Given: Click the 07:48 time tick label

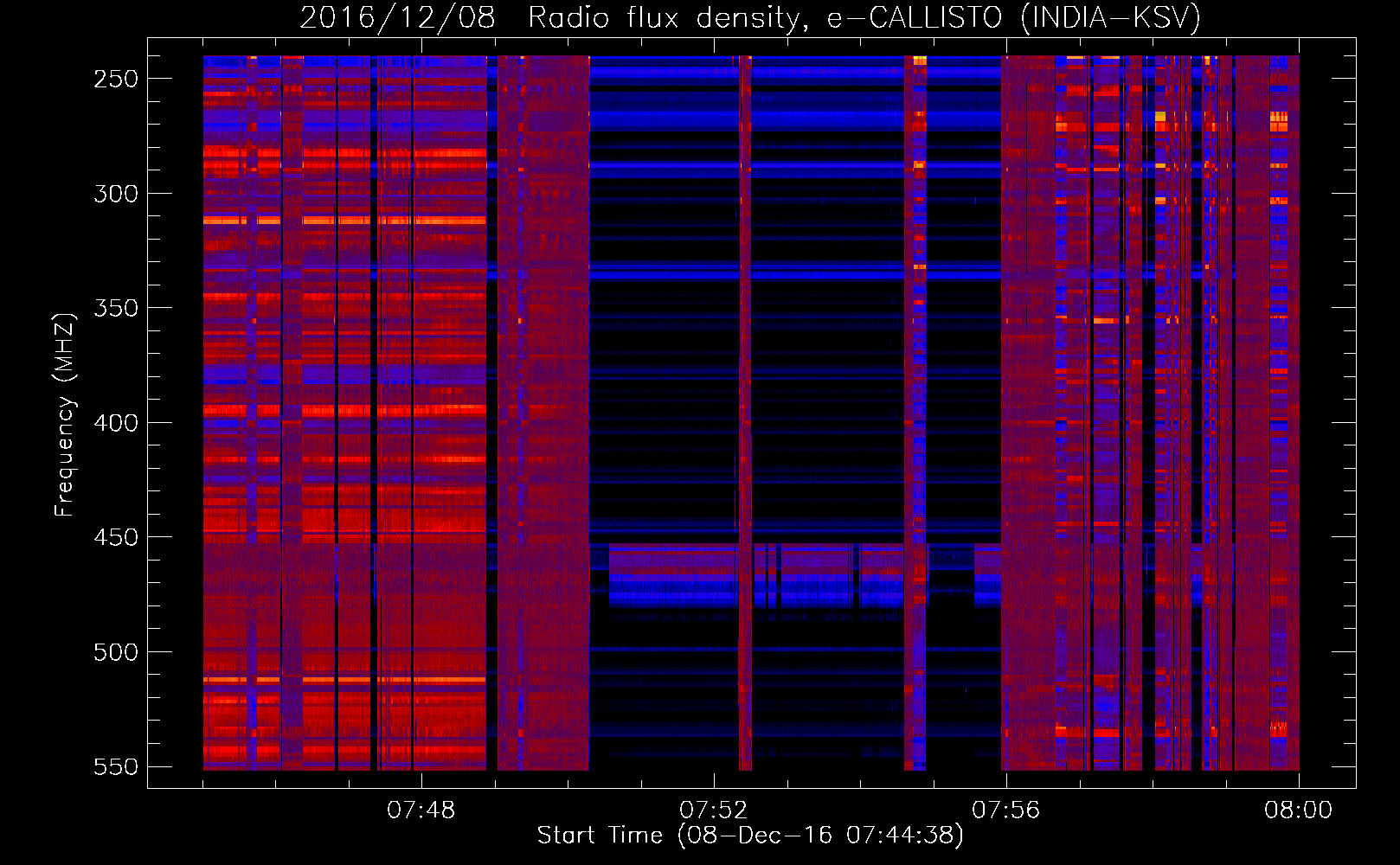Looking at the screenshot, I should point(421,811).
